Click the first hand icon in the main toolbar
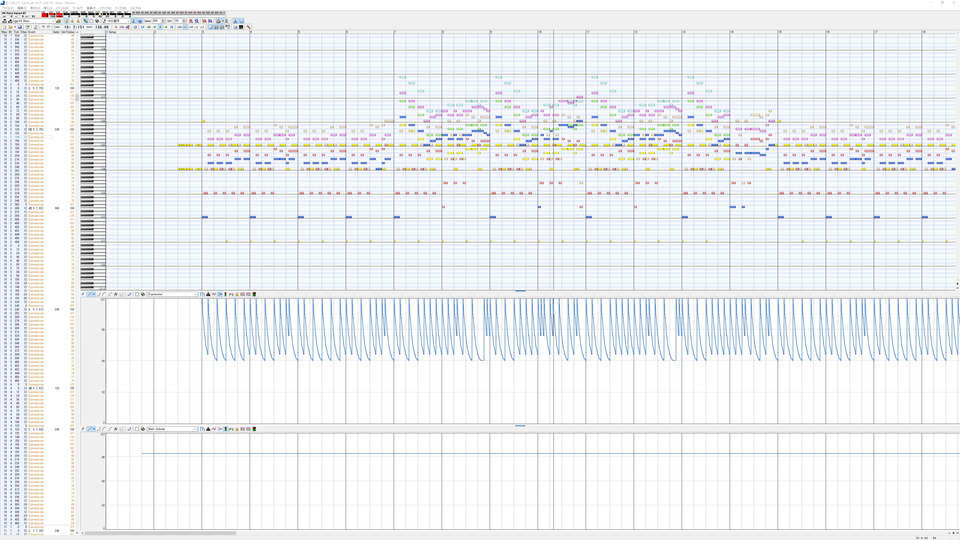960x540 pixels. pyautogui.click(x=66, y=21)
